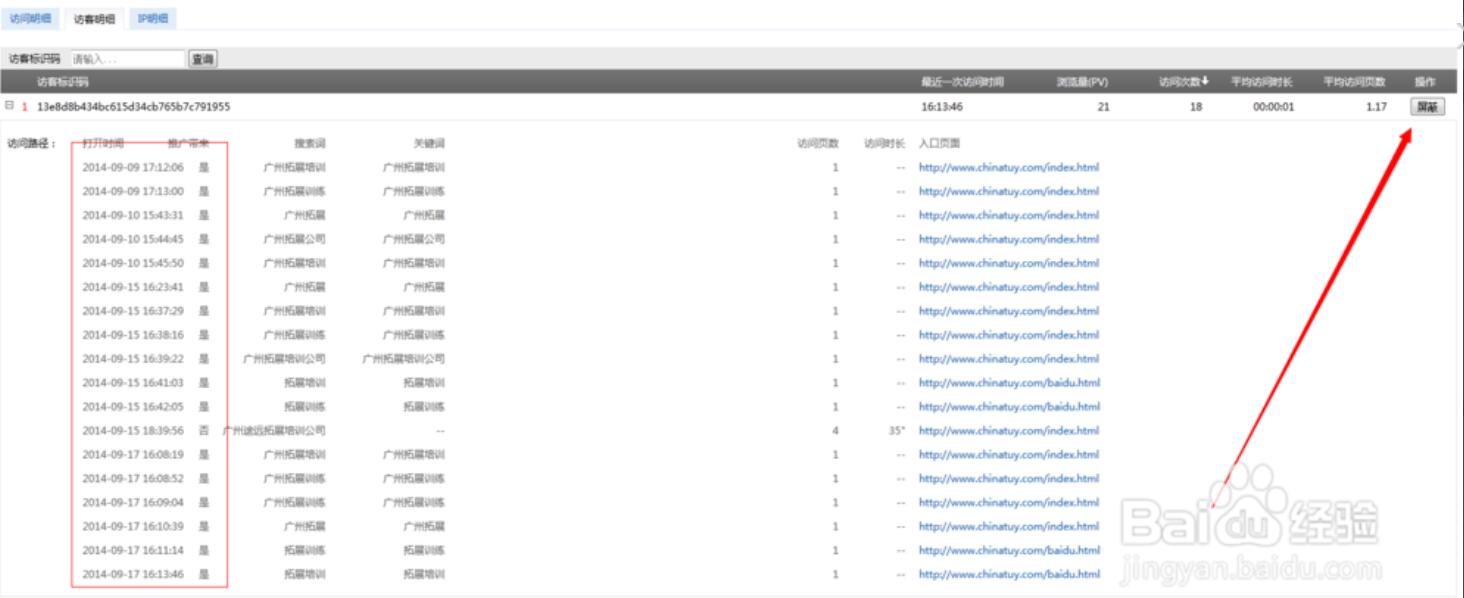Open index.html link for 2014-09-17 16:08:19 visit

1008,455
